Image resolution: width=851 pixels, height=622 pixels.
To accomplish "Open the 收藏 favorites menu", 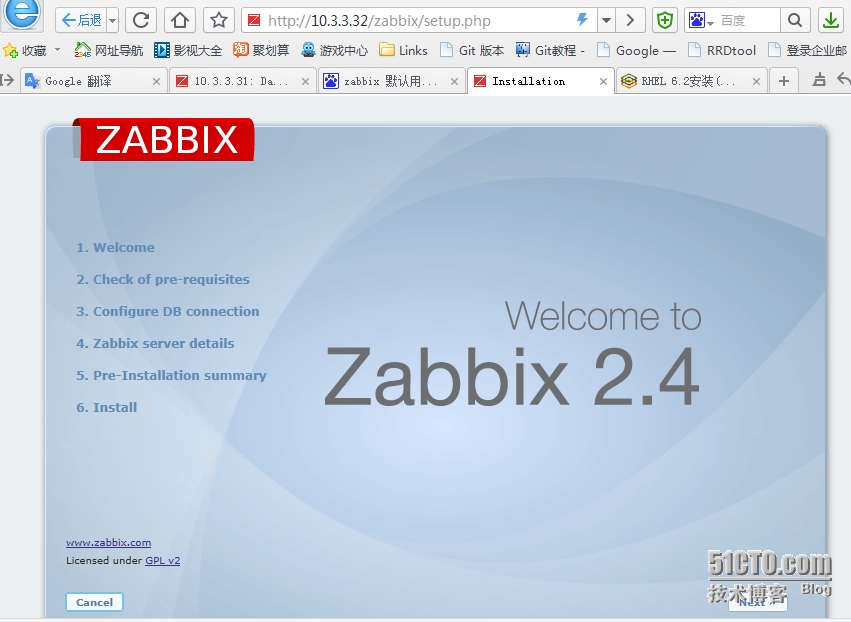I will click(x=31, y=50).
